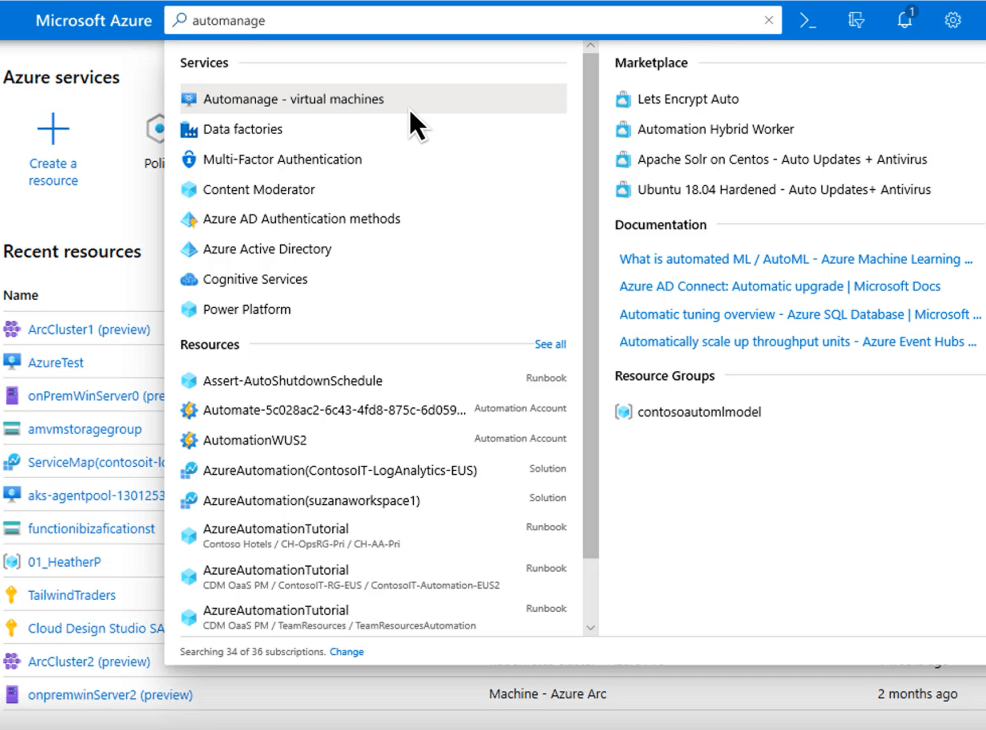The image size is (986, 730).
Task: Open ArcCluster1 (preview) recent resource
Action: point(89,329)
